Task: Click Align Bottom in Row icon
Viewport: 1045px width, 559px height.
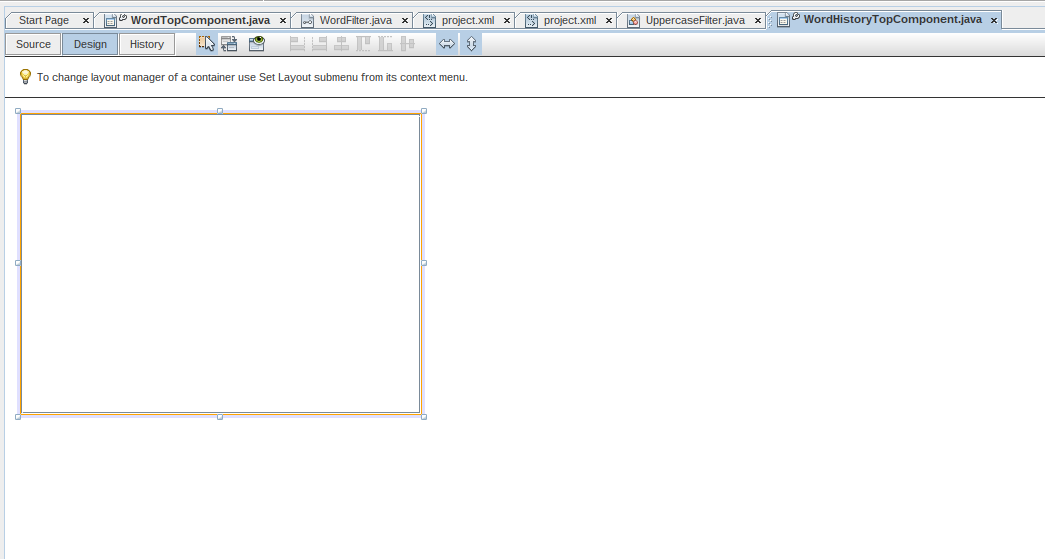Action: pos(385,44)
